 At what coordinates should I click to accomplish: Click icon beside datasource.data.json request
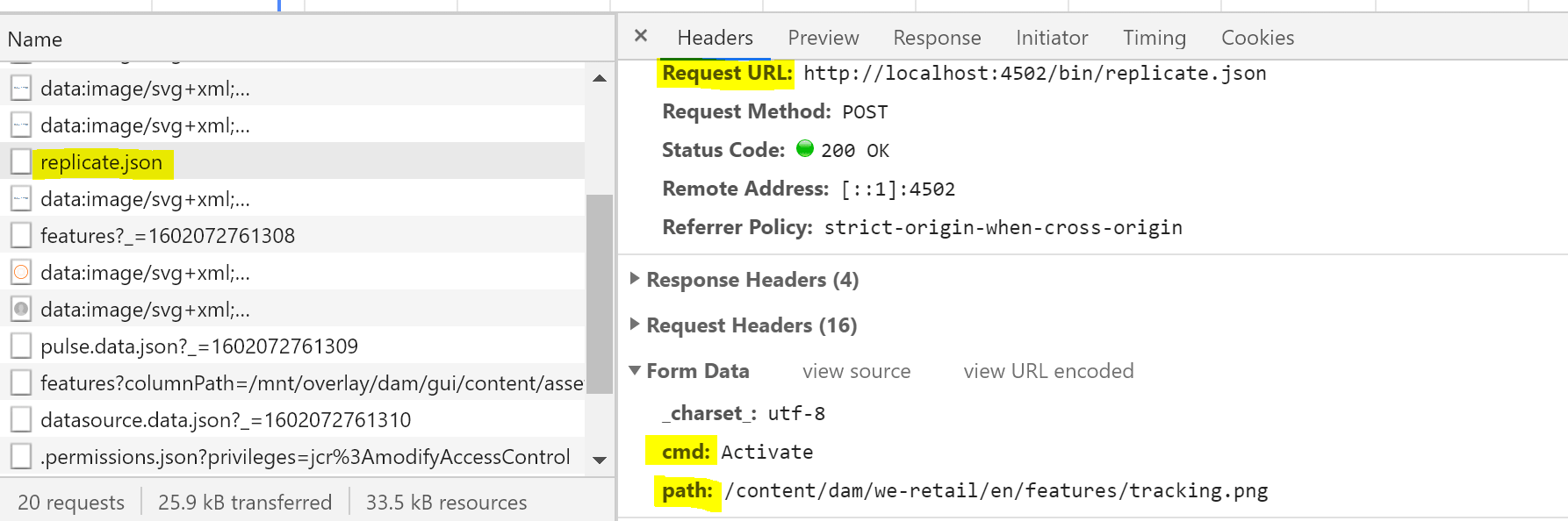(21, 420)
